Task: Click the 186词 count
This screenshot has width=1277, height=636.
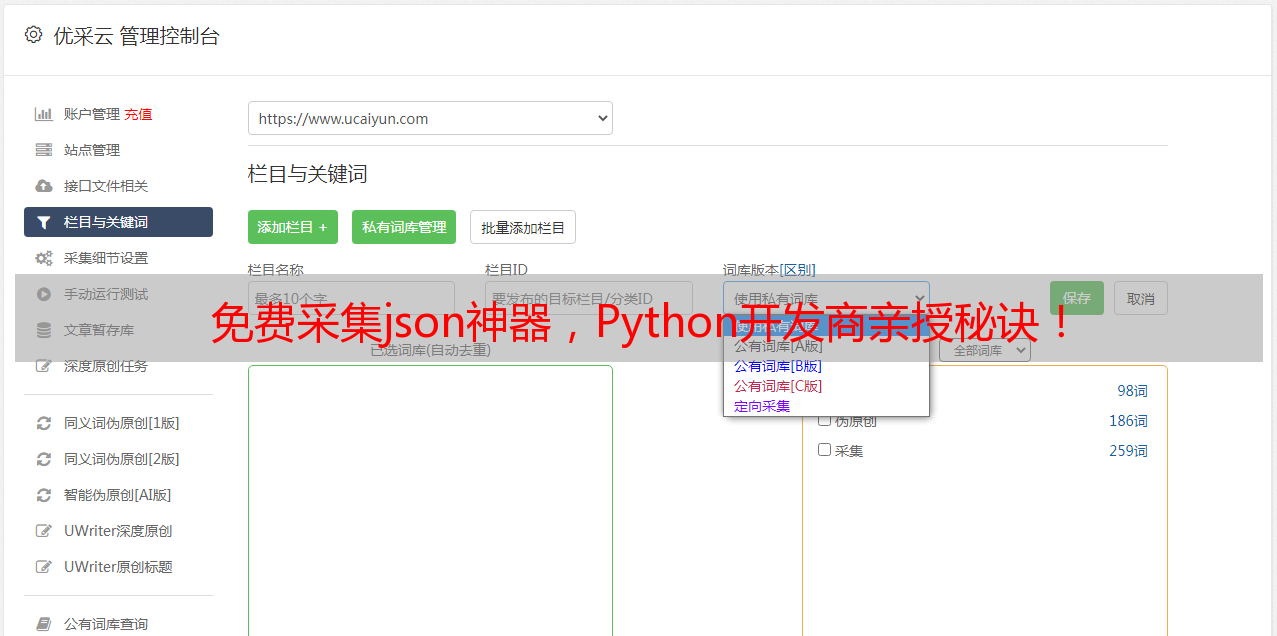Action: (1128, 421)
